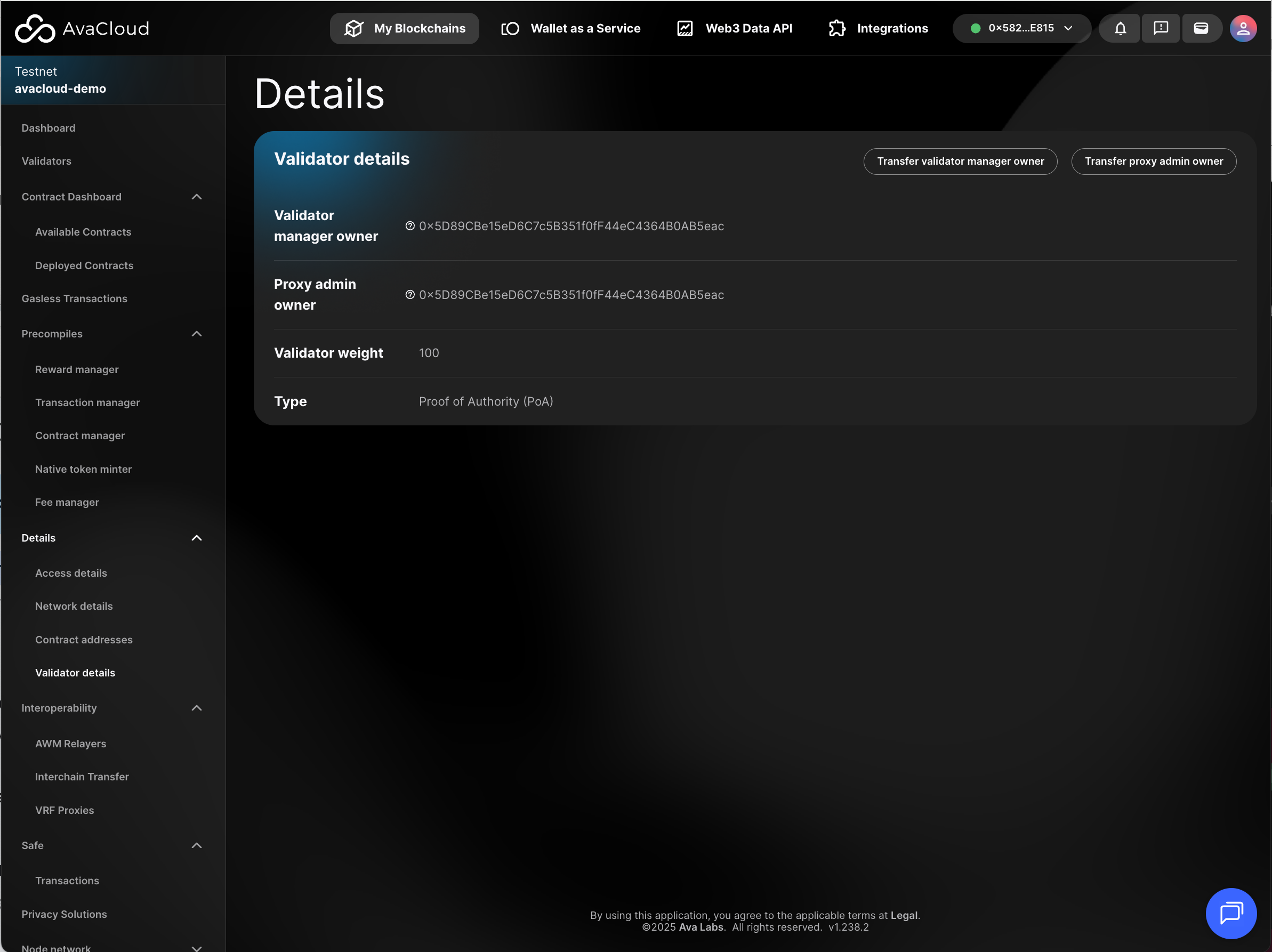Click the AvaCloud logo icon
Screen dimensions: 1272x952
(x=35, y=28)
